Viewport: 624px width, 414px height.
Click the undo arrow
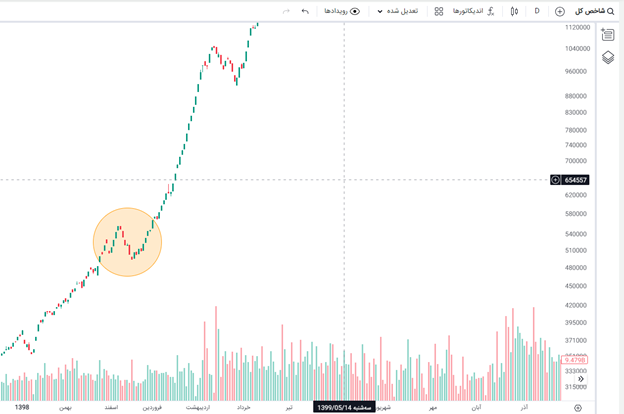tap(305, 11)
